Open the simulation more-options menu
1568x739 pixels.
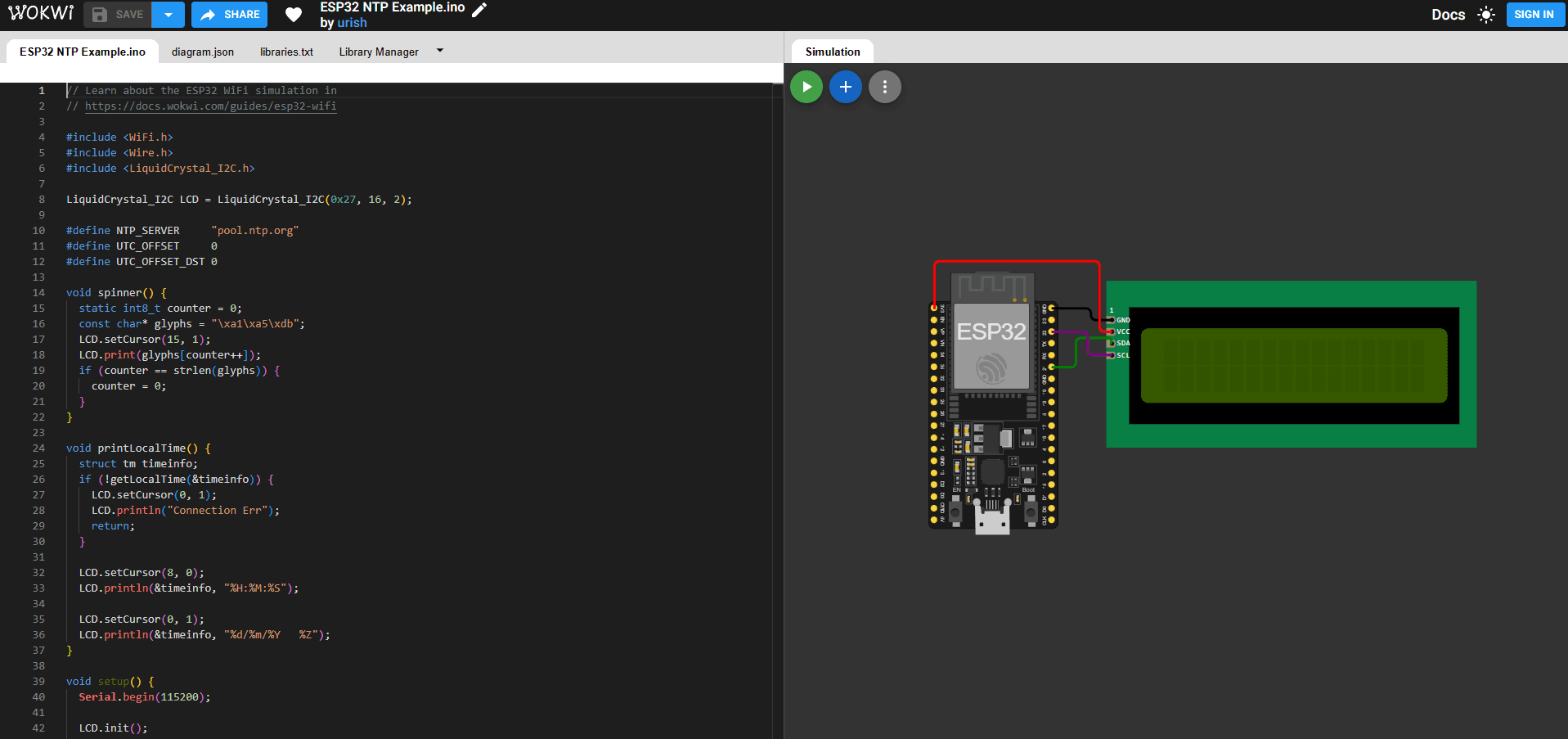[x=885, y=87]
